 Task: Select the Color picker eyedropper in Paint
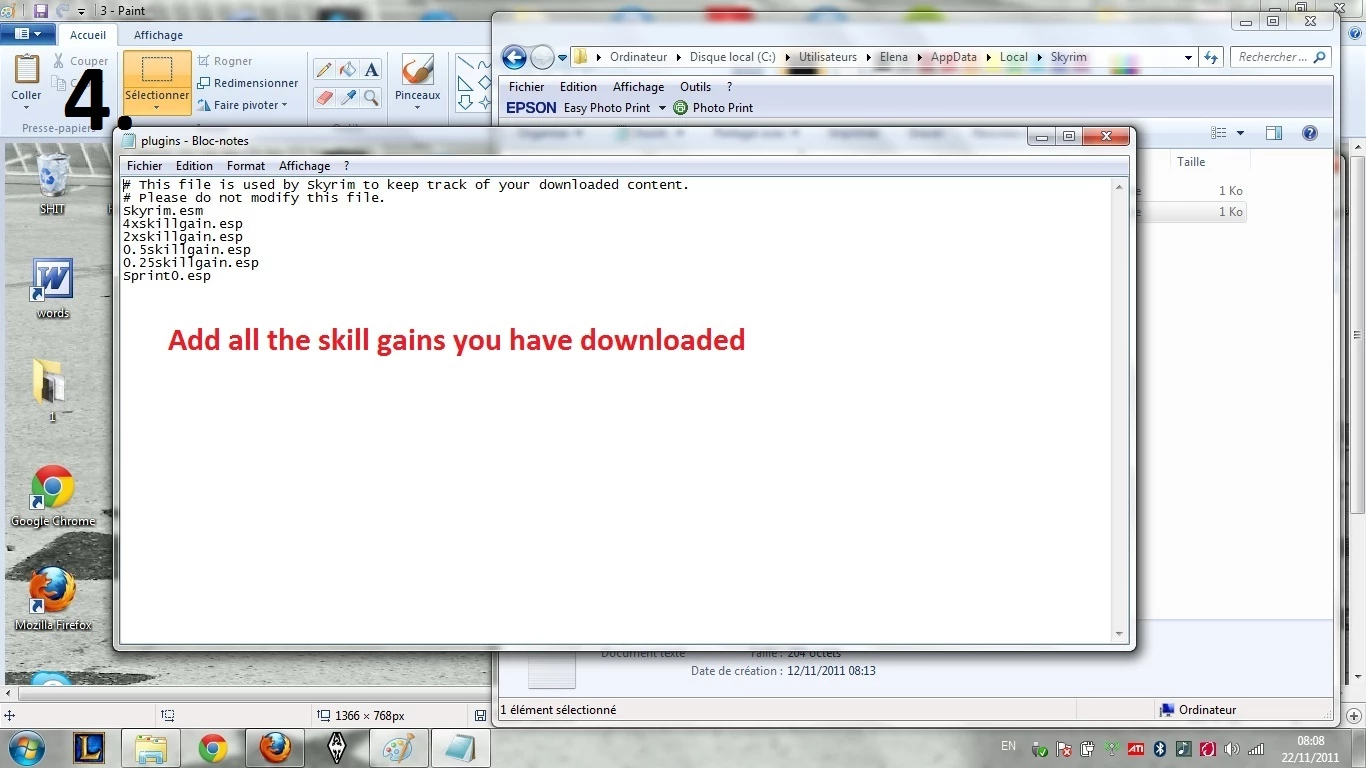[x=348, y=97]
